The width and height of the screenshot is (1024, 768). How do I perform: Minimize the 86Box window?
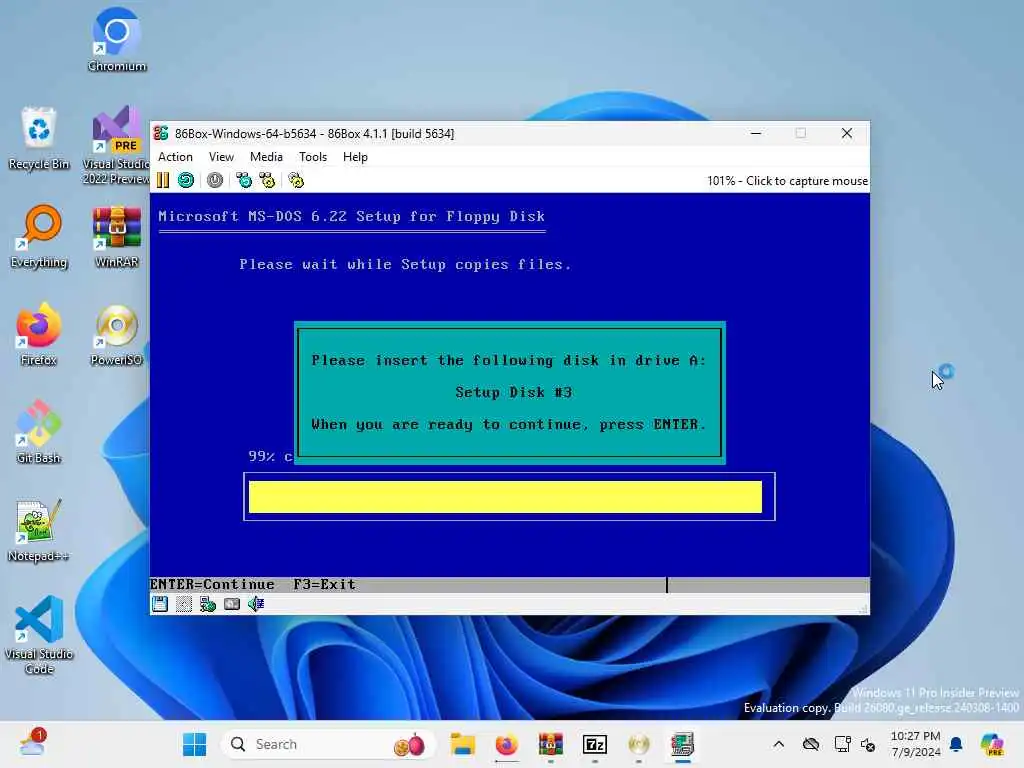tap(756, 133)
